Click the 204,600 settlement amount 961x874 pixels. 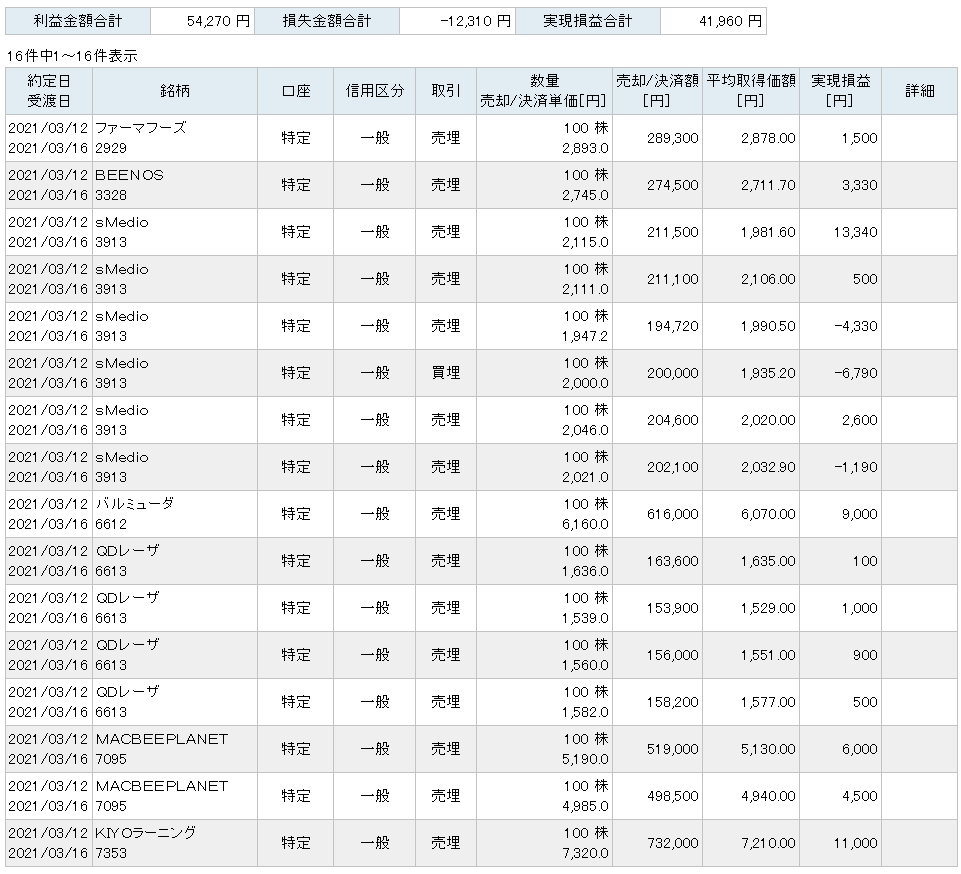point(672,420)
